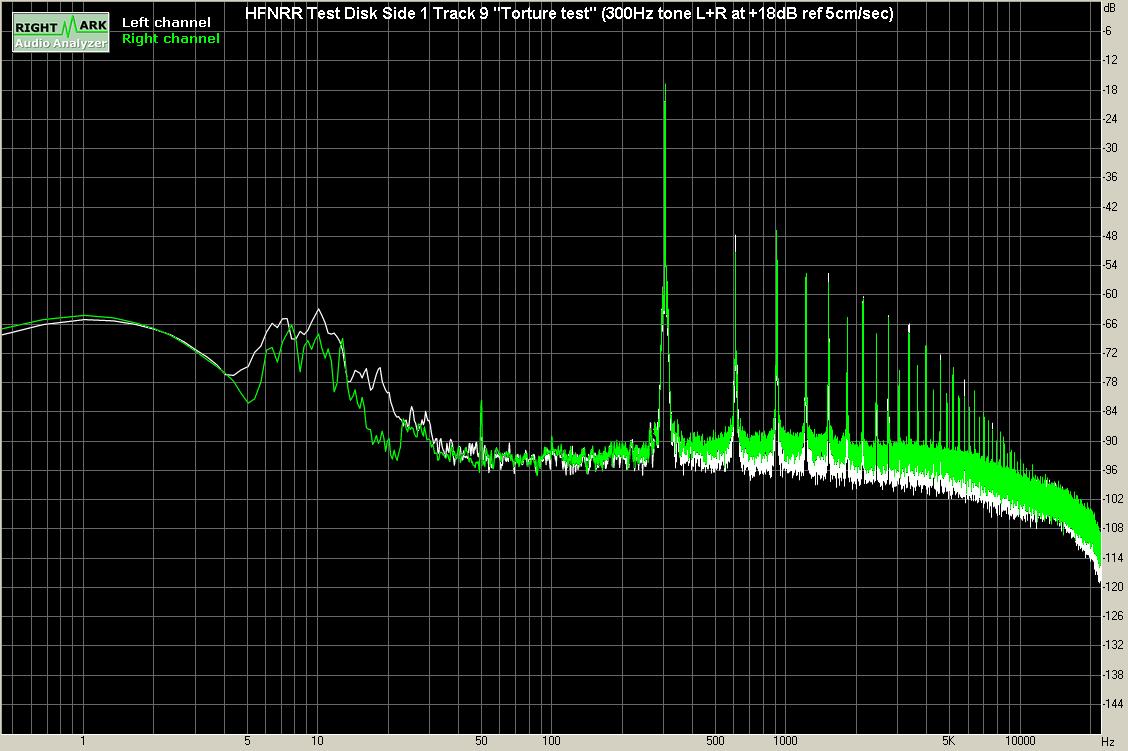Click the -18 value on the dB axis
Viewport: 1128px width, 751px height.
1111,90
